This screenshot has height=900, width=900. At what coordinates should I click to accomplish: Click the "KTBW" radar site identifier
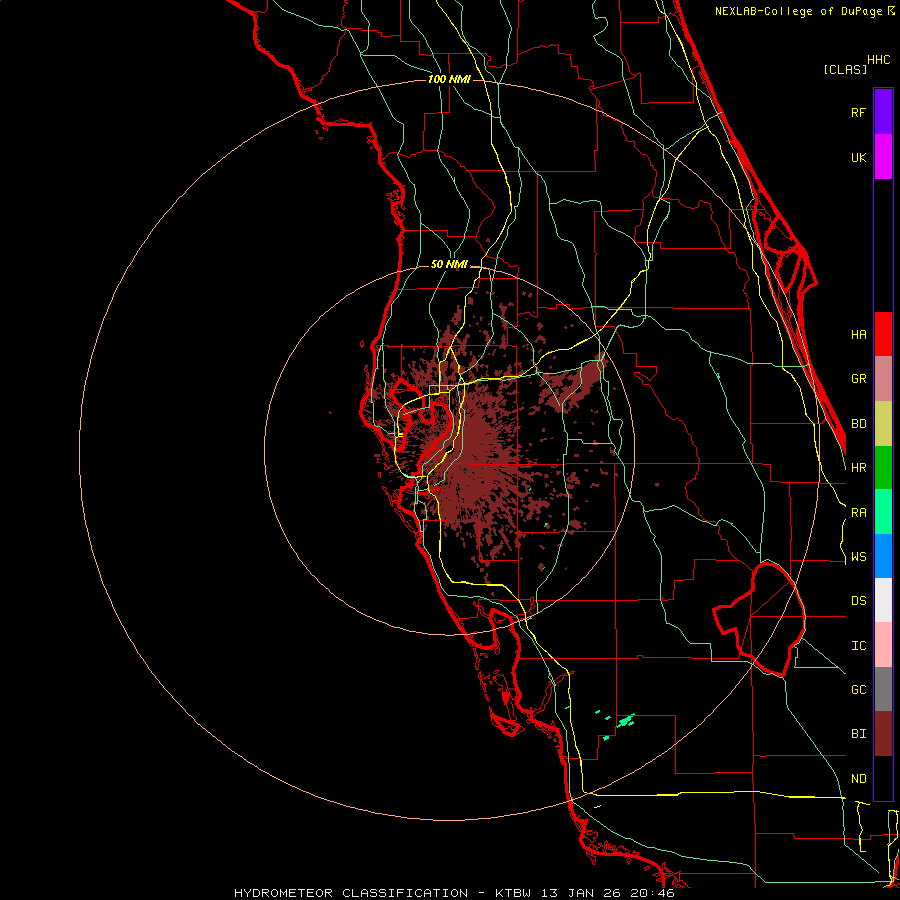pyautogui.click(x=513, y=893)
